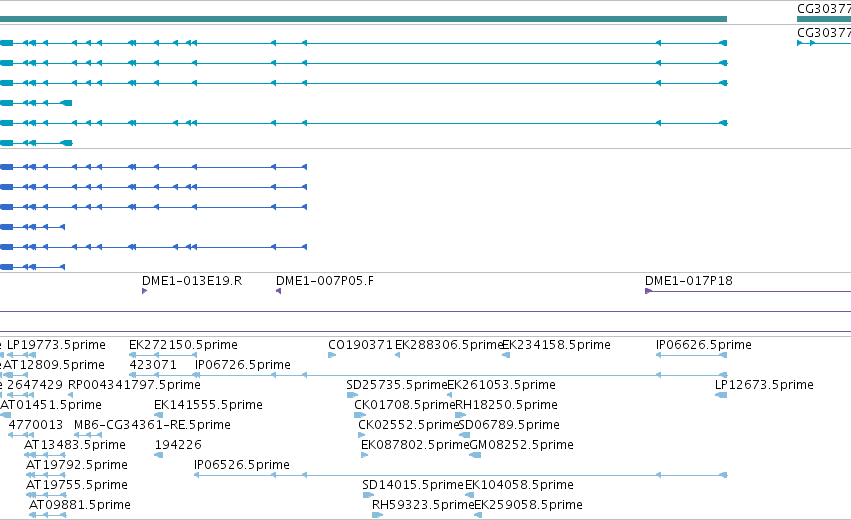851x520 pixels.
Task: Open the AT19755.5prime label
Action: pos(77,485)
